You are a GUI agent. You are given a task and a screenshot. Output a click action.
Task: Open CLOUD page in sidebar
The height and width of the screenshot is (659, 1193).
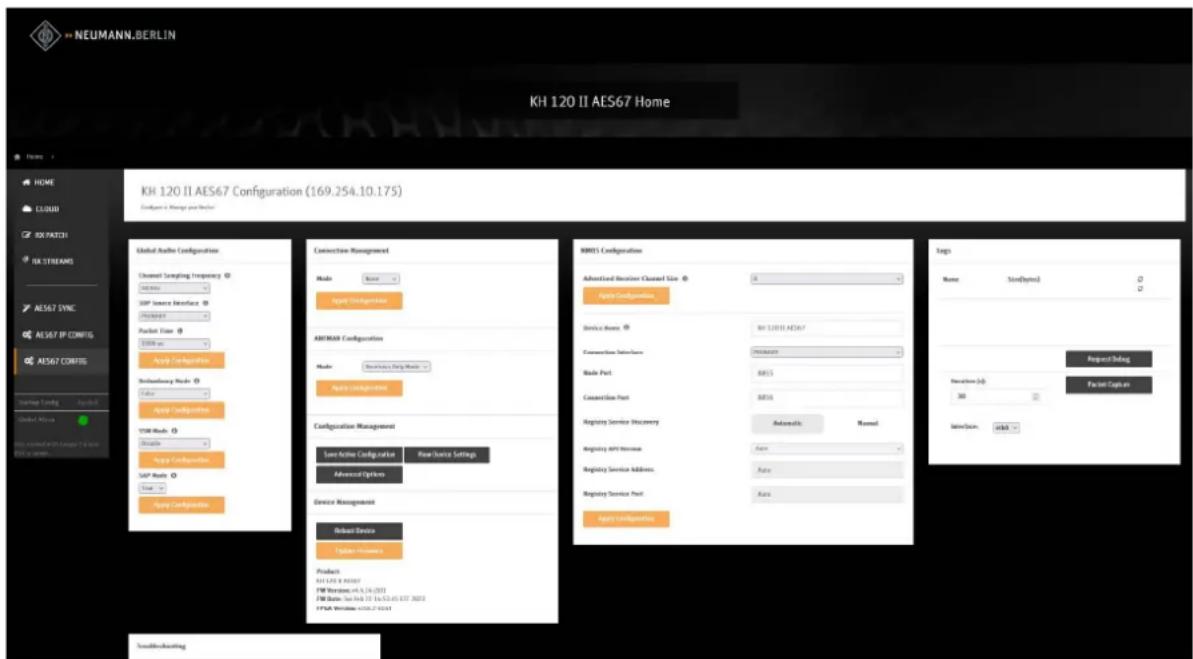(x=41, y=209)
